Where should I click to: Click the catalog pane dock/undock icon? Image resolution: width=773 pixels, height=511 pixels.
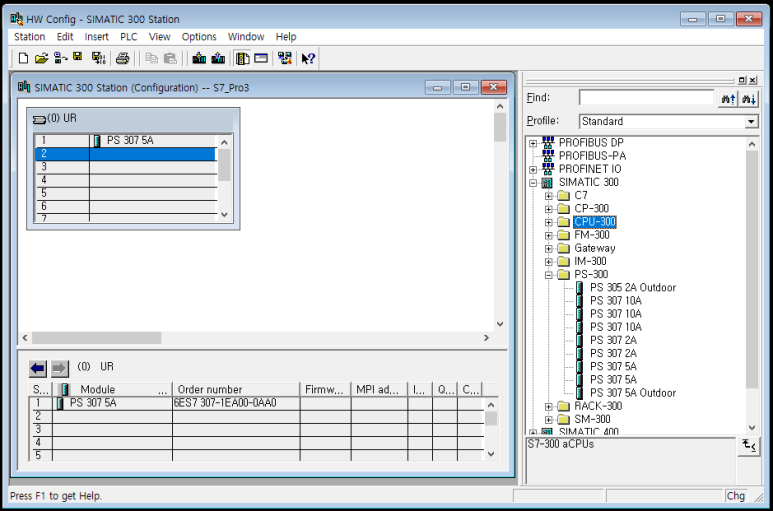742,80
